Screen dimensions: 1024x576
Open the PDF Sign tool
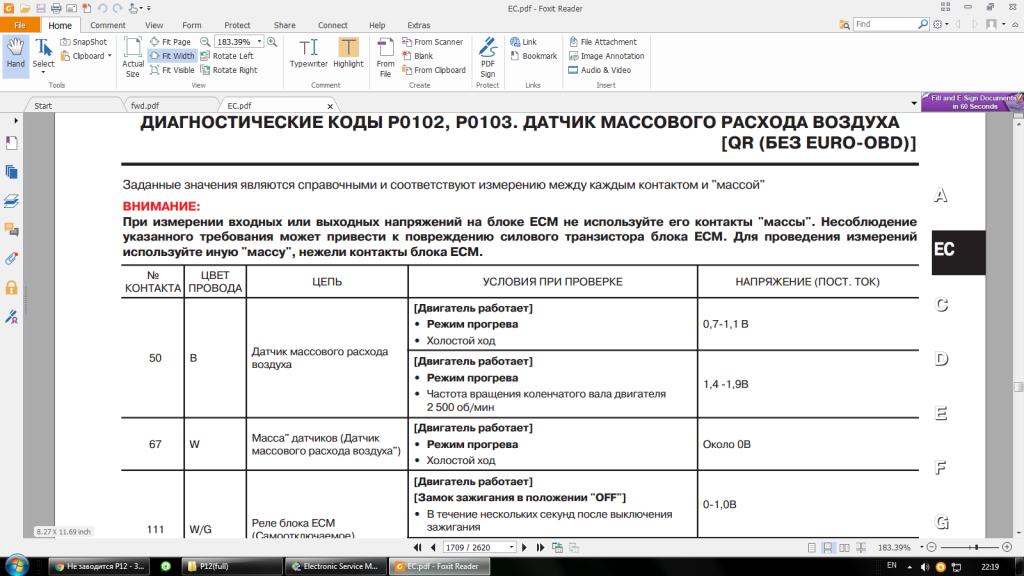pos(488,57)
